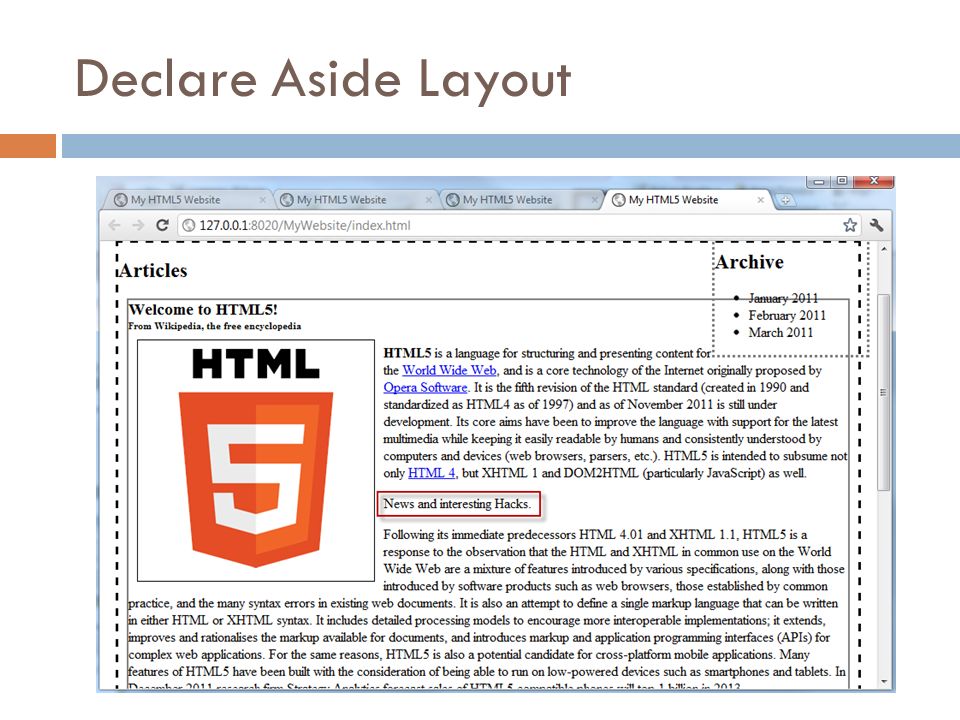Viewport: 960px width, 720px height.
Task: Minimize the browser window
Action: pyautogui.click(x=818, y=181)
